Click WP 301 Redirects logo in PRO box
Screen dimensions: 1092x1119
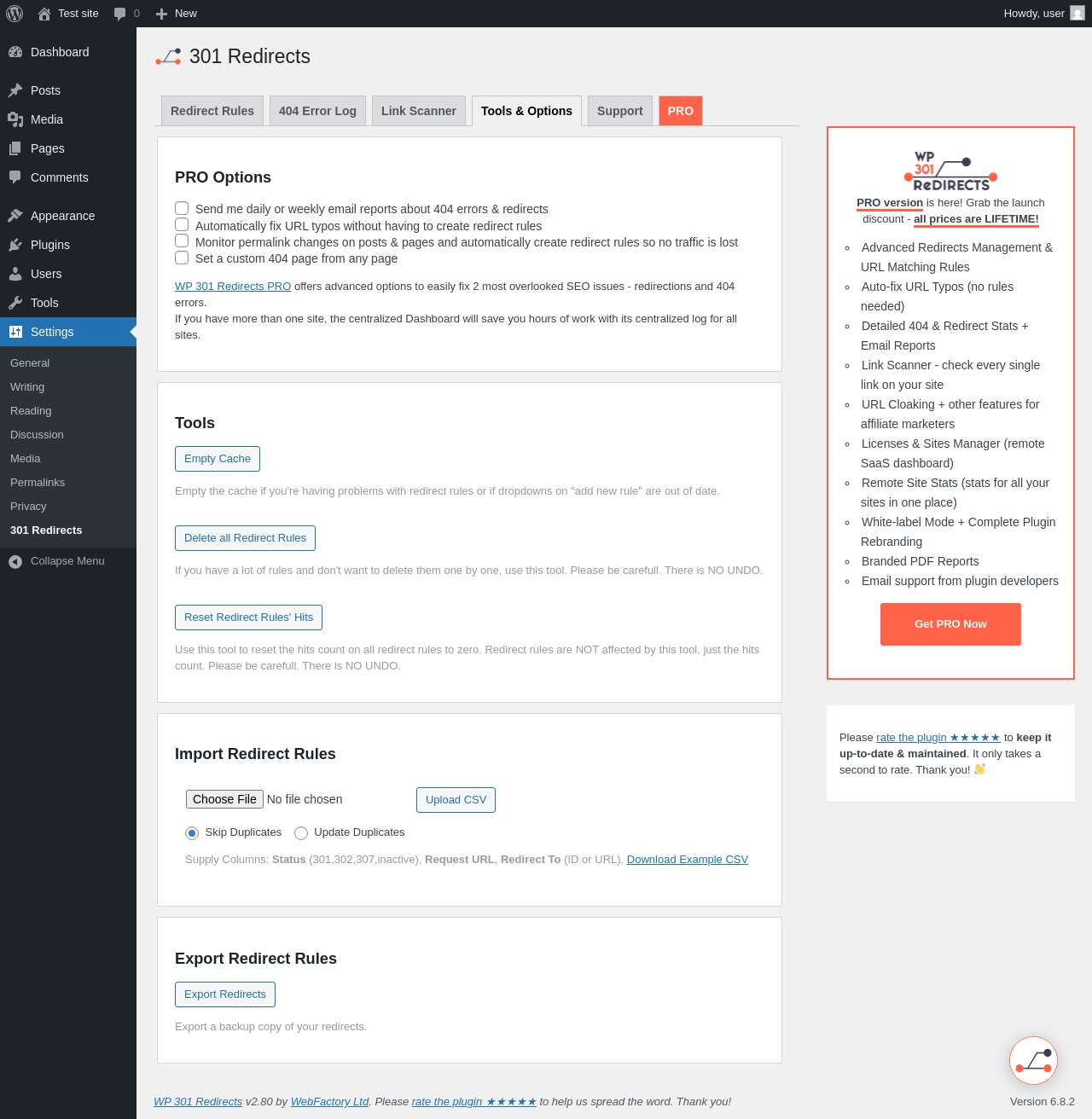pos(950,171)
